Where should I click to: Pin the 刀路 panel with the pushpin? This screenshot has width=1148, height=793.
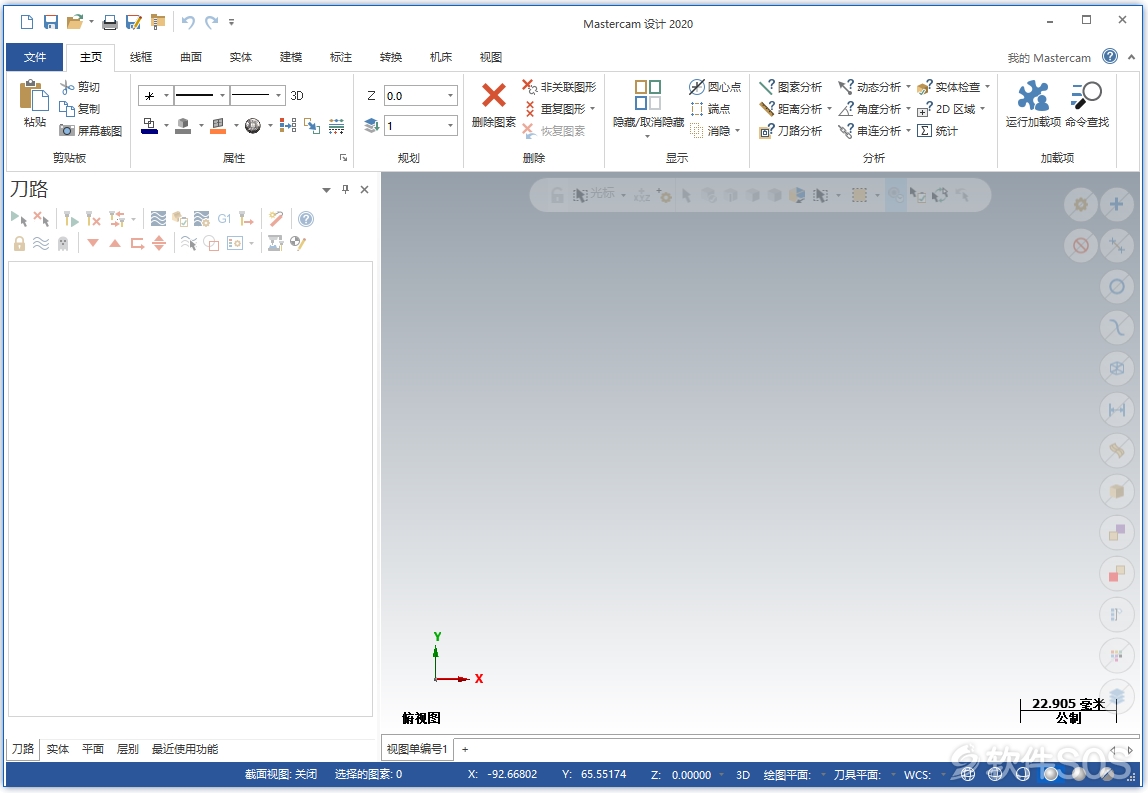tap(346, 189)
